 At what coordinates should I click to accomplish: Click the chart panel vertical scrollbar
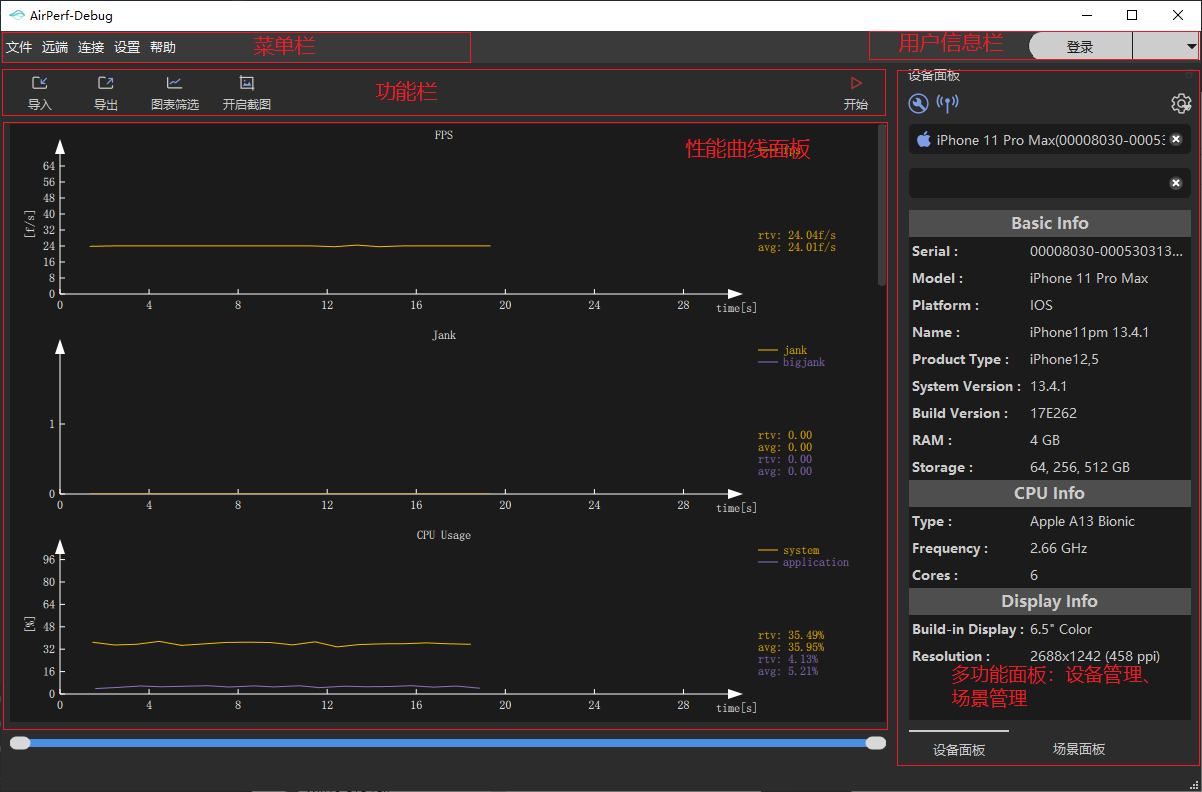[882, 205]
